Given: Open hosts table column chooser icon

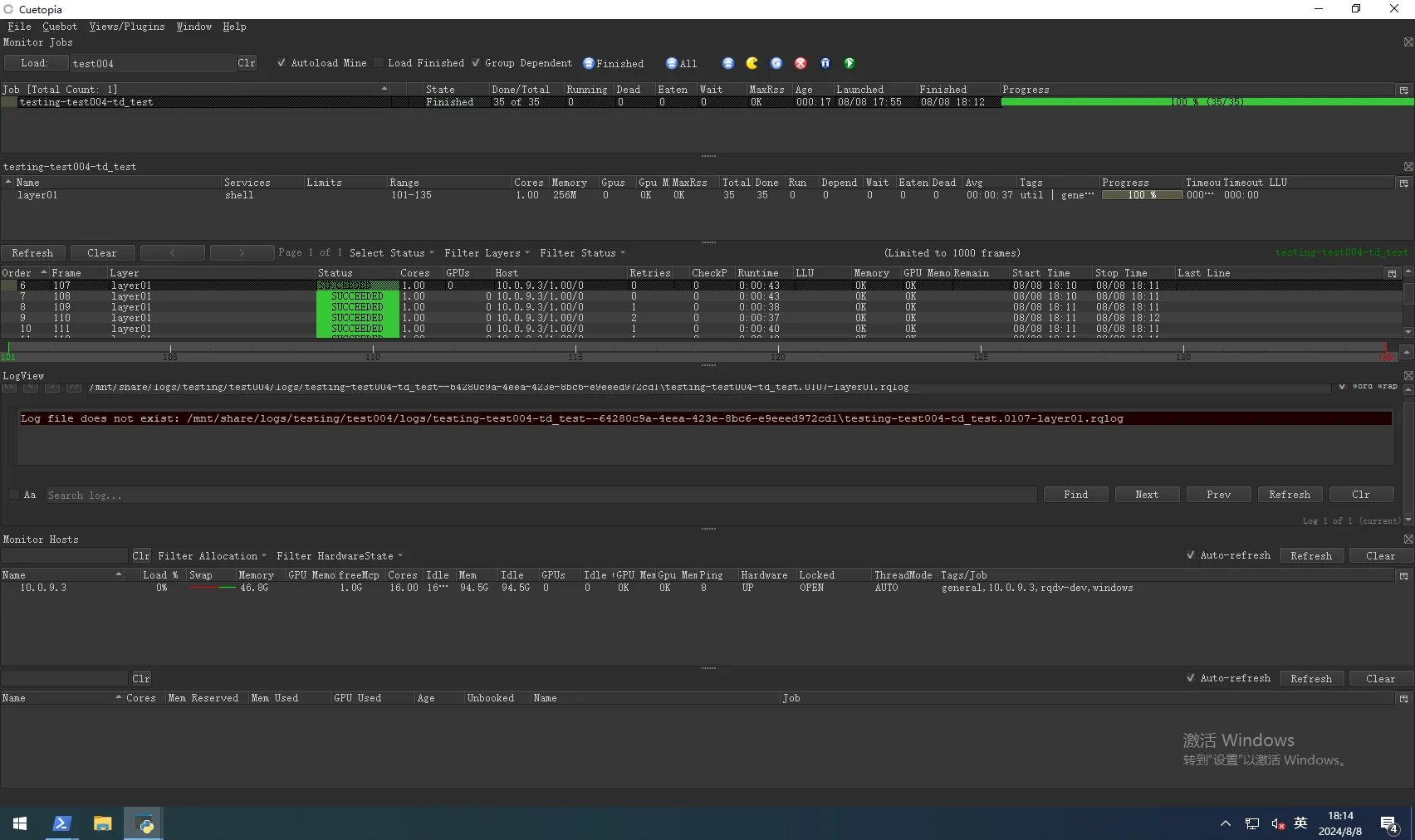Looking at the screenshot, I should [x=1404, y=575].
